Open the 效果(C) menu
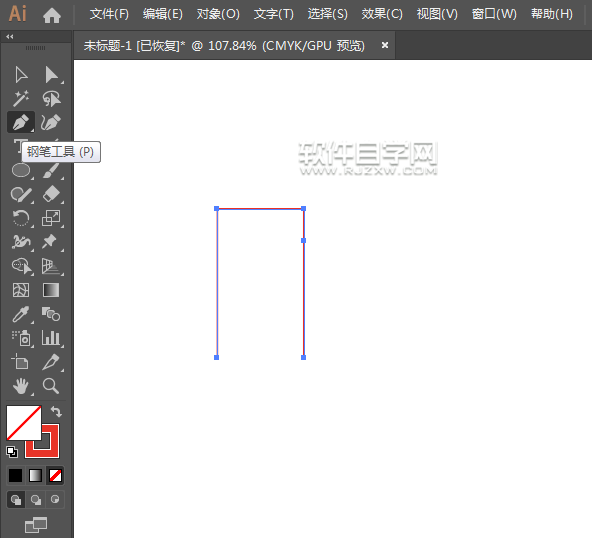 pos(382,14)
